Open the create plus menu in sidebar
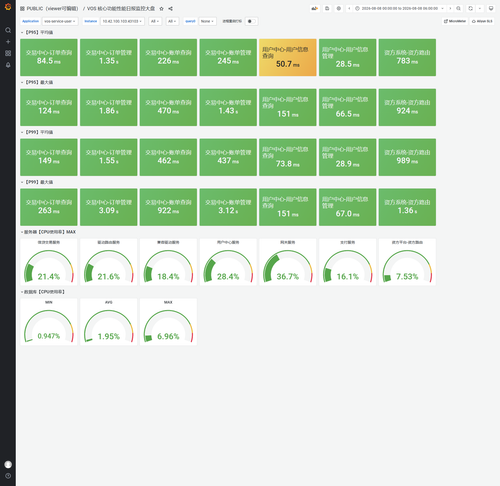 point(8,42)
